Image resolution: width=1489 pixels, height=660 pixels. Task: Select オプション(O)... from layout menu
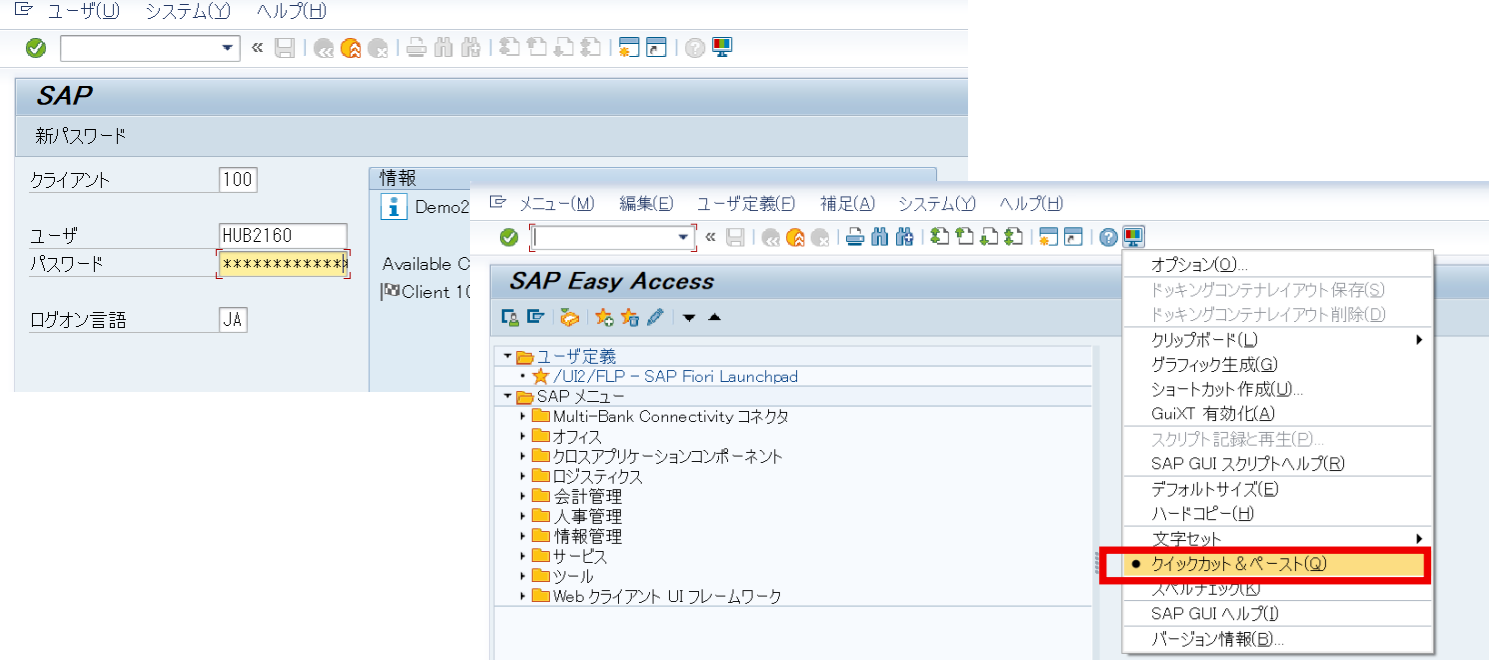tap(1278, 265)
